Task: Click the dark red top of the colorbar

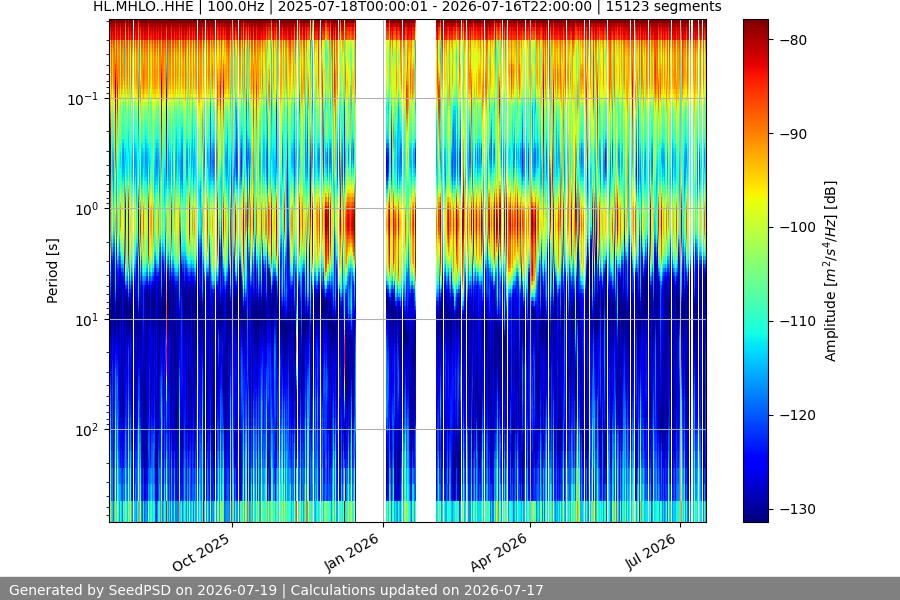Action: [x=755, y=28]
